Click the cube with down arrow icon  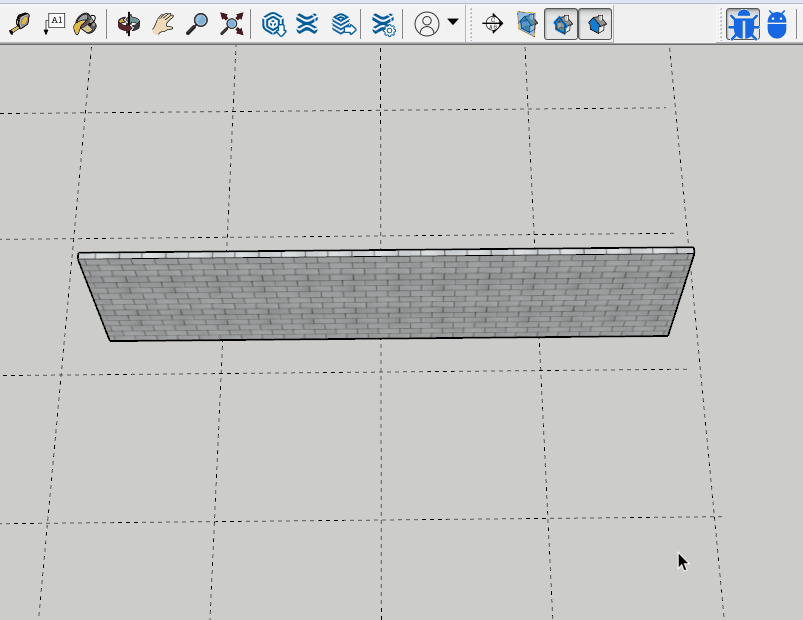[274, 24]
